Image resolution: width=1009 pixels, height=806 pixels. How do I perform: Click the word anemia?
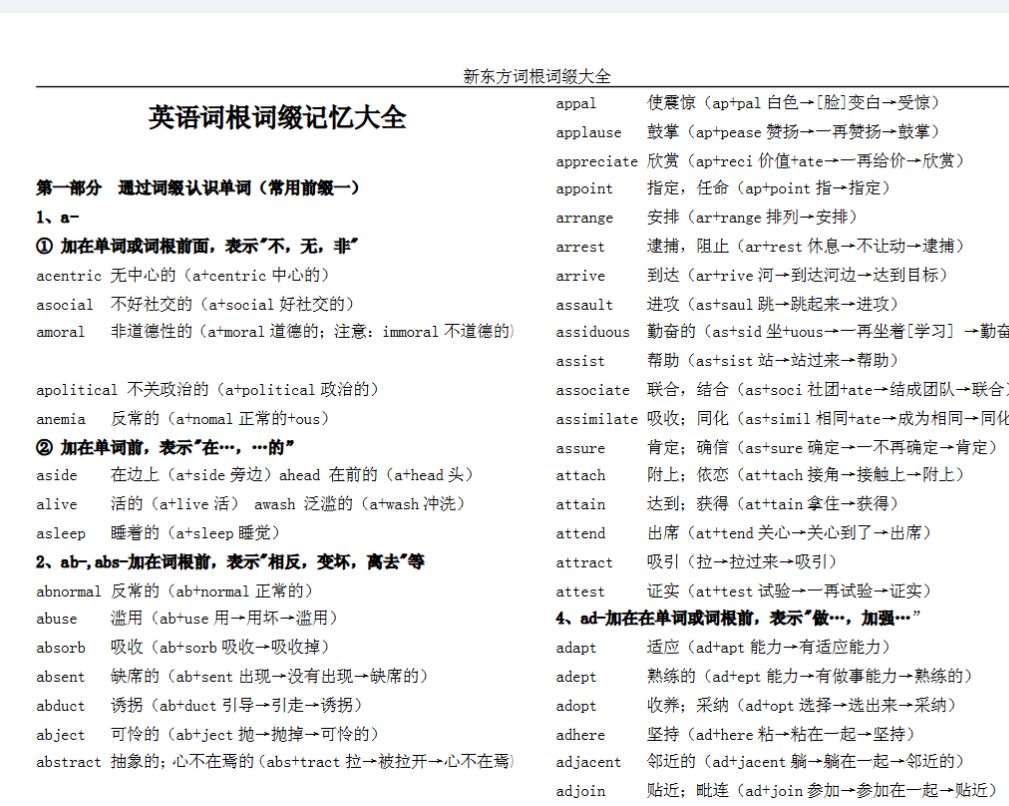point(60,419)
